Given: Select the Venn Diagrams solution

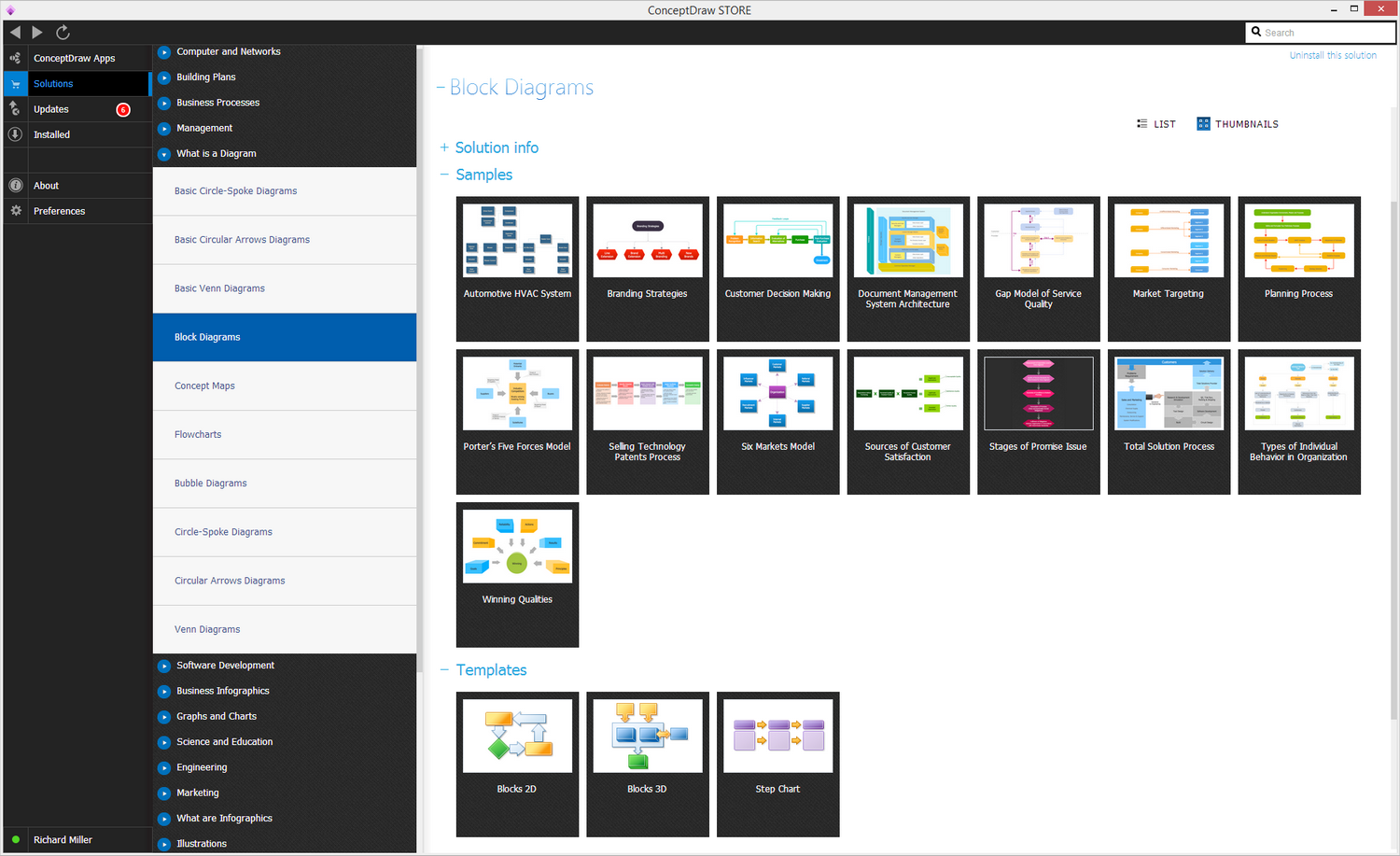Looking at the screenshot, I should click(x=285, y=629).
